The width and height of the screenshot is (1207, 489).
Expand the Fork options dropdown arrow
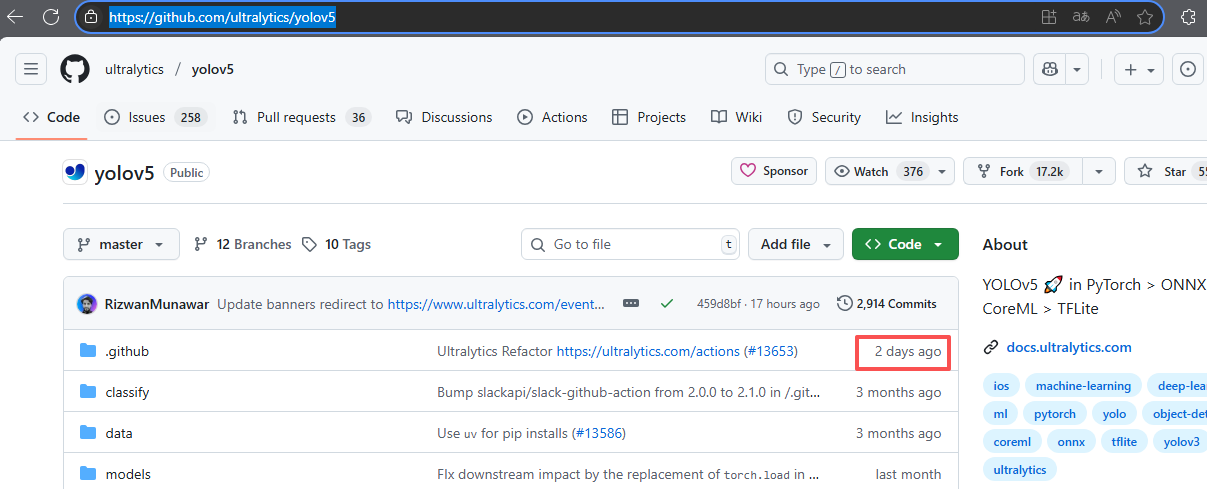[1100, 171]
